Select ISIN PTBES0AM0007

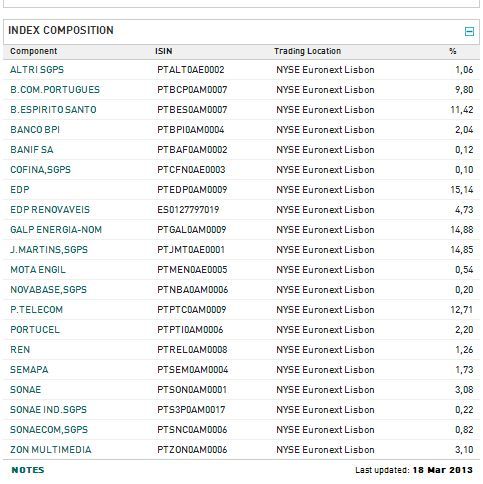point(192,110)
